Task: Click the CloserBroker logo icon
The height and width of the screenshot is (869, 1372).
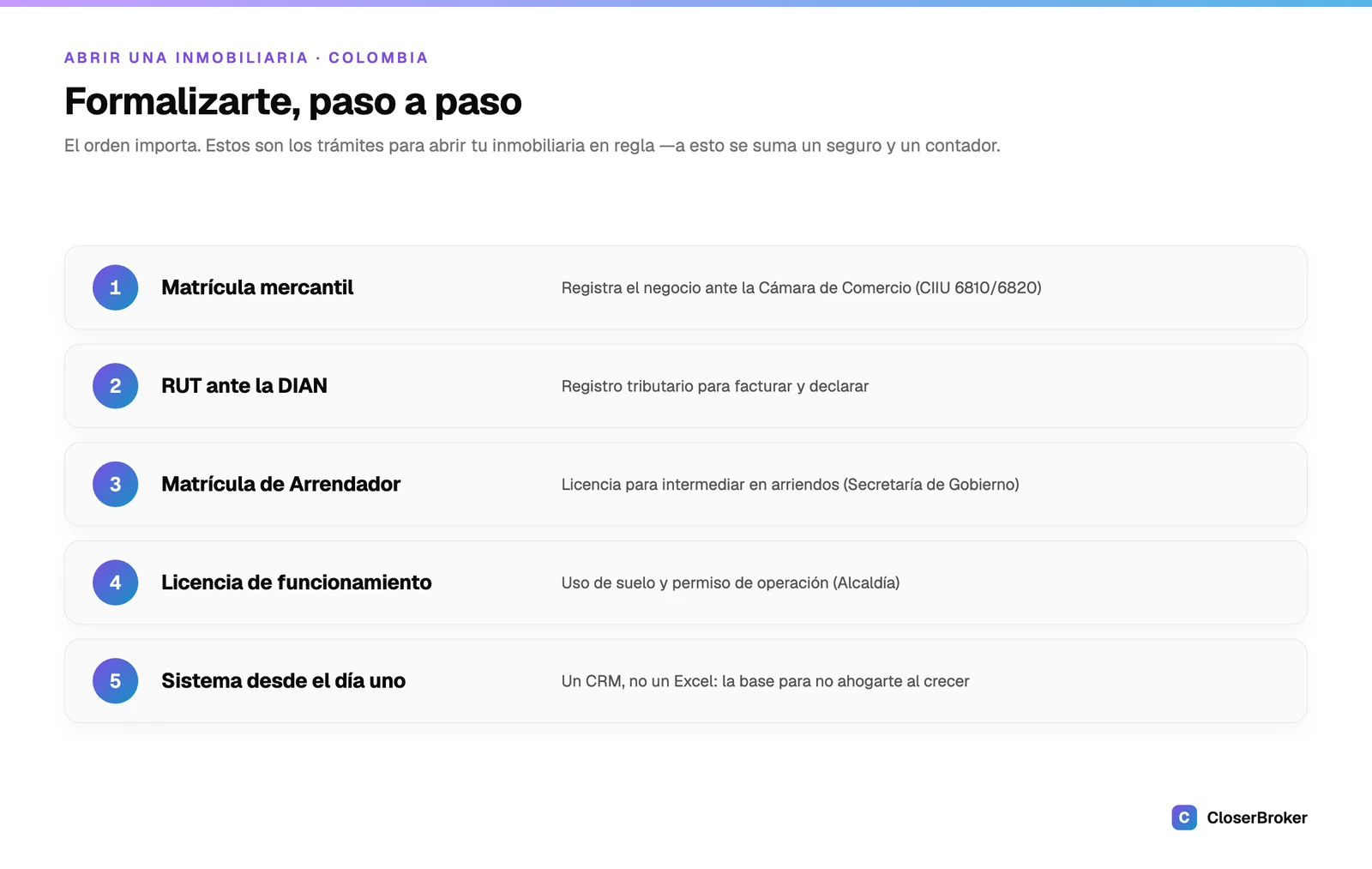Action: pyautogui.click(x=1184, y=818)
